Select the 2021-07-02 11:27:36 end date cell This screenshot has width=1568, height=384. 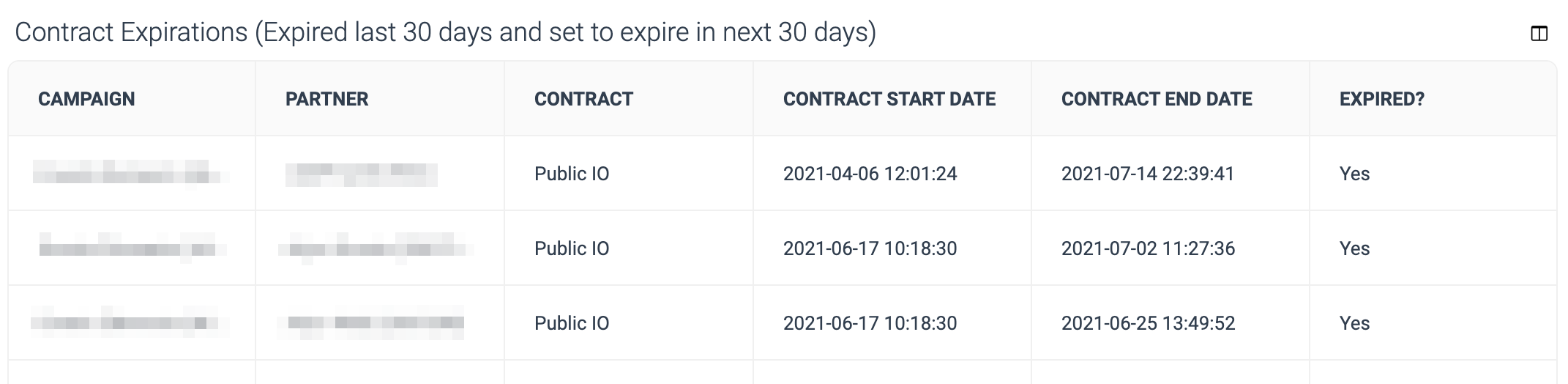(x=1148, y=248)
